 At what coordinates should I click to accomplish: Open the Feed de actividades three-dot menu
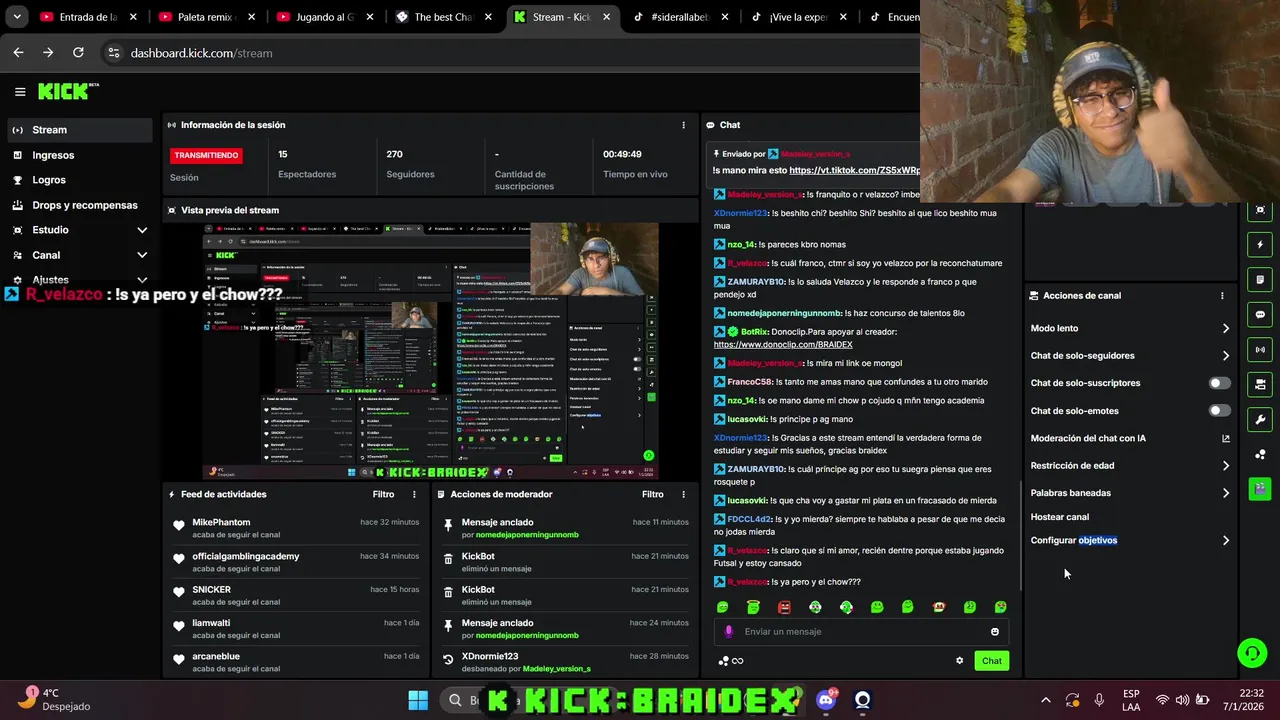point(414,494)
